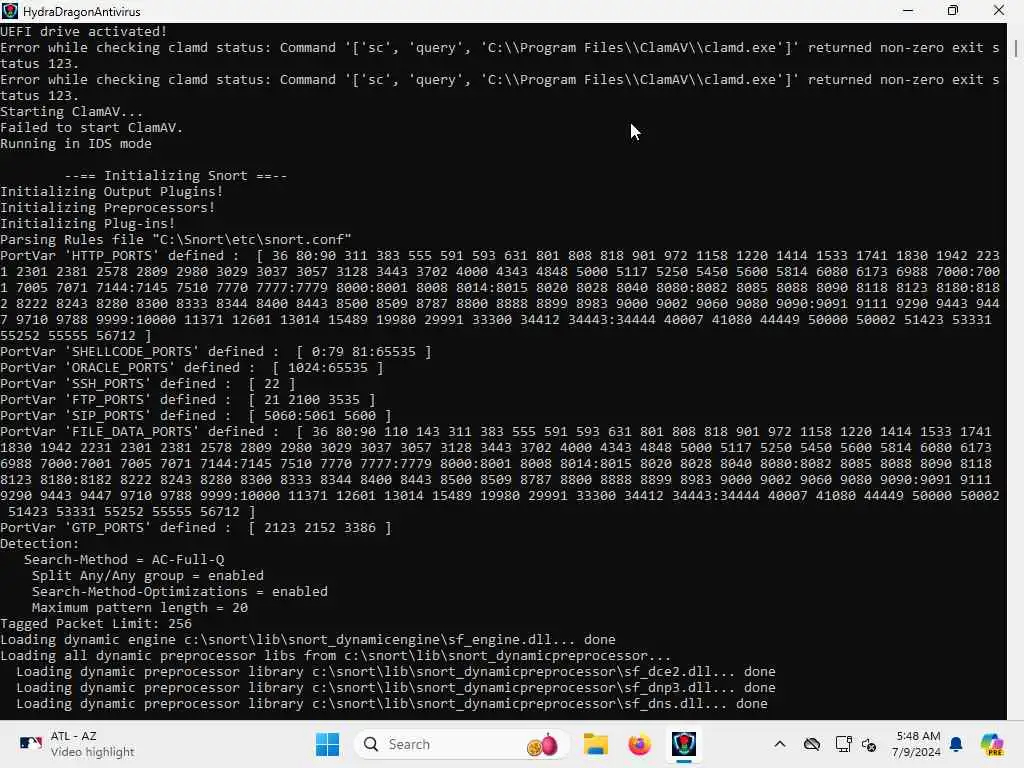Click the taskbar Search box
This screenshot has height=768, width=1024.
pyautogui.click(x=462, y=744)
